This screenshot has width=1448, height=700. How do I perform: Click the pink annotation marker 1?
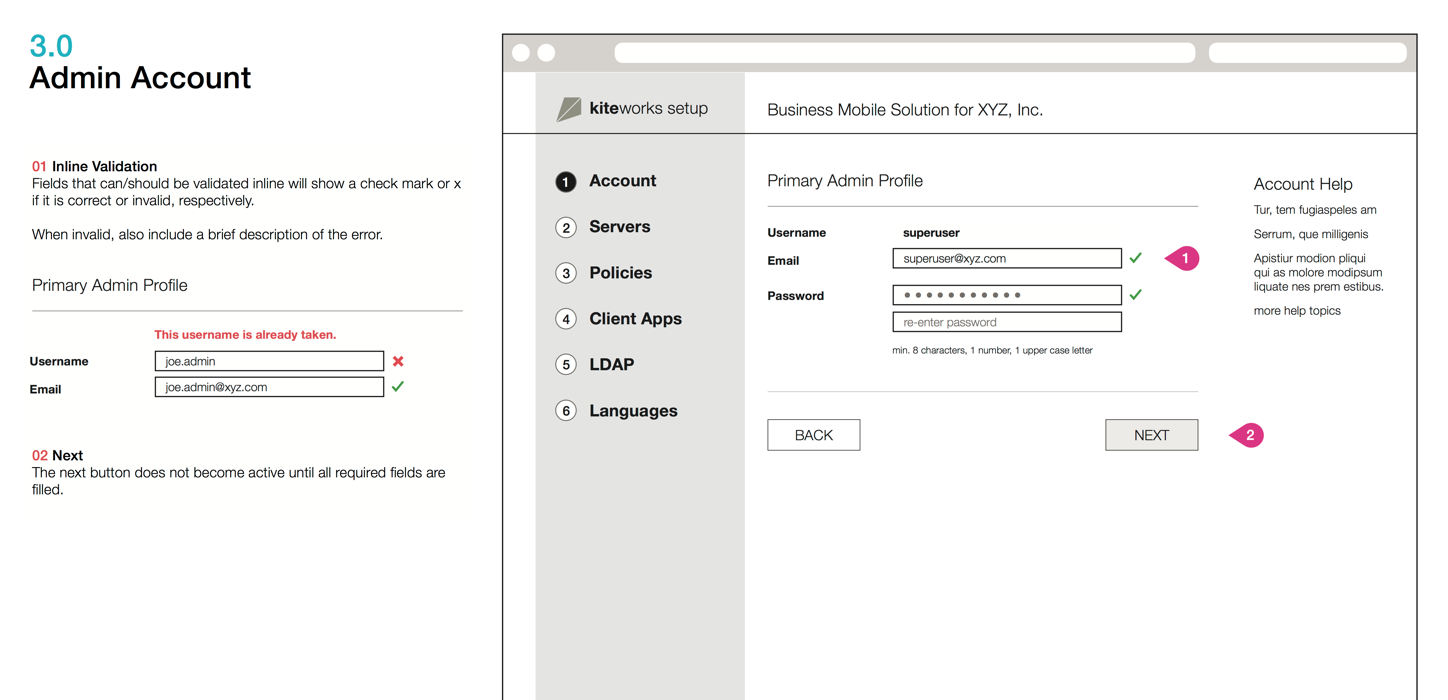[1183, 259]
